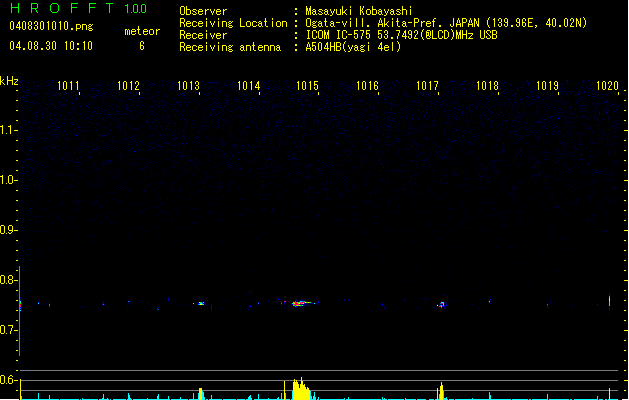Click the 0.8 kHz frequency label
Viewport: 629px width, 400px height.
click(x=7, y=280)
